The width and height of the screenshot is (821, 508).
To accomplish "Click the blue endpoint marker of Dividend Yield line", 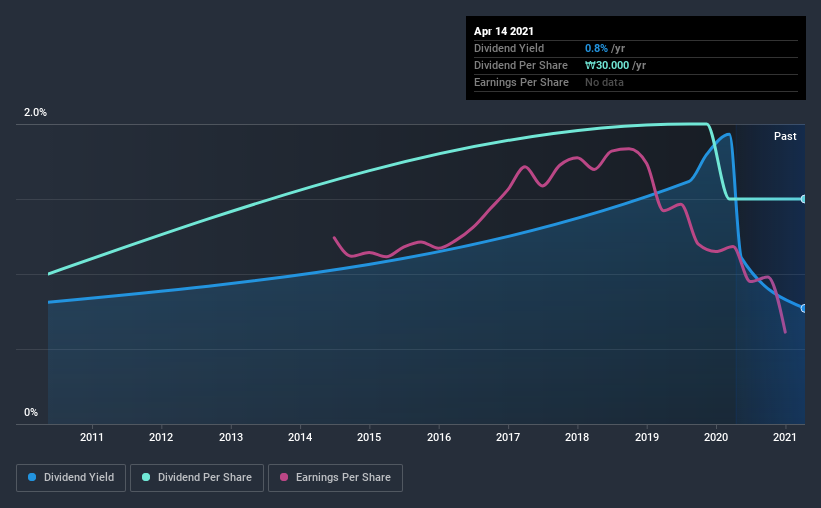I will point(803,308).
